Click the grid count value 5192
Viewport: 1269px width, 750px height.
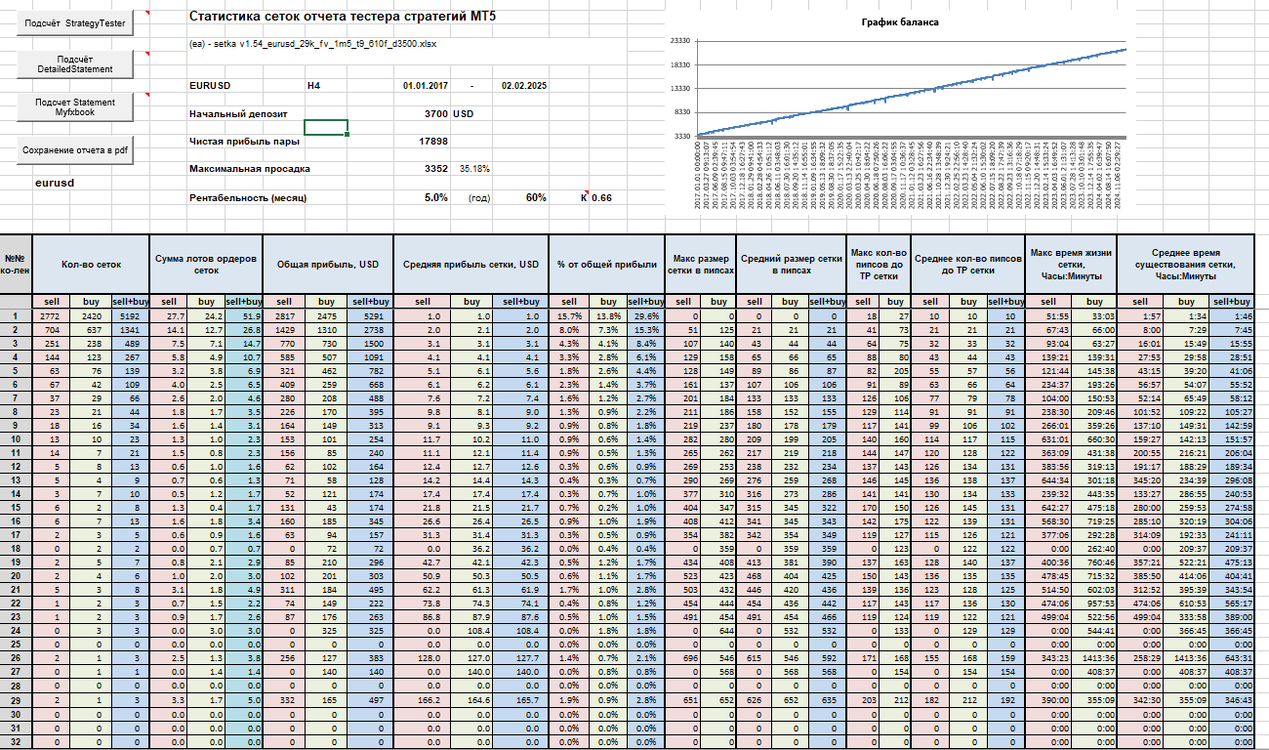pos(130,315)
